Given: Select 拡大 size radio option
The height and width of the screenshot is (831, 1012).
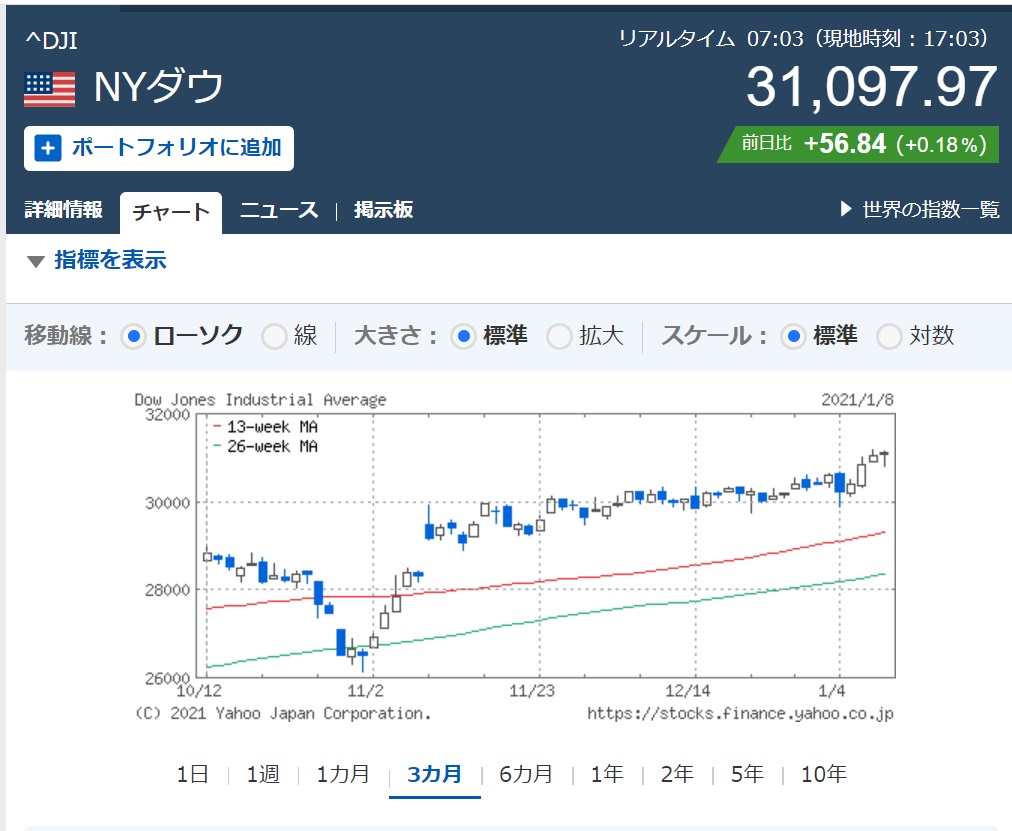Looking at the screenshot, I should (x=559, y=336).
